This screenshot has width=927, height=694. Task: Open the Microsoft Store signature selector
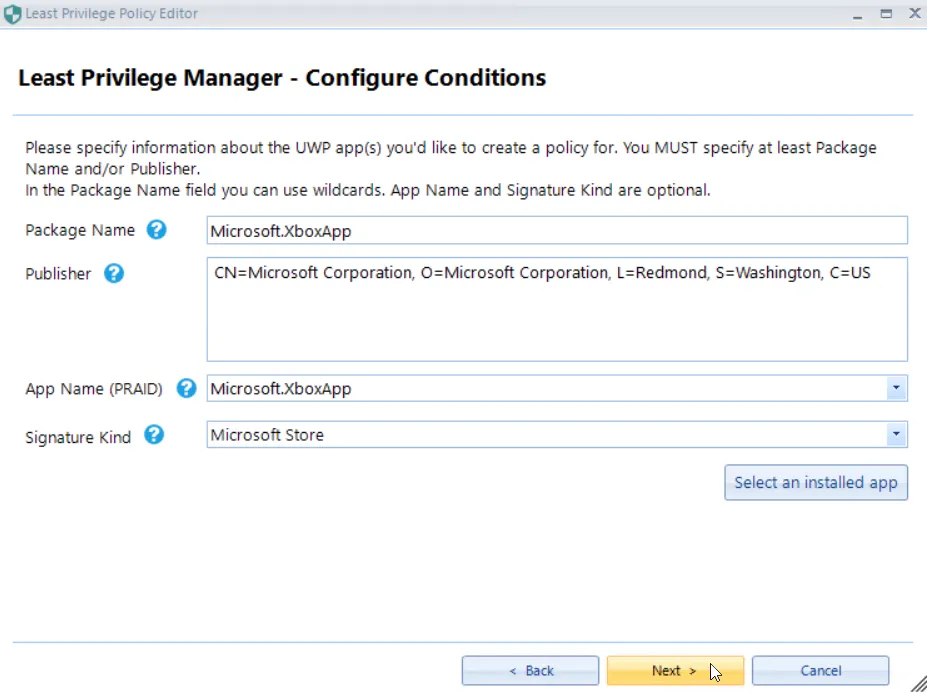click(896, 434)
